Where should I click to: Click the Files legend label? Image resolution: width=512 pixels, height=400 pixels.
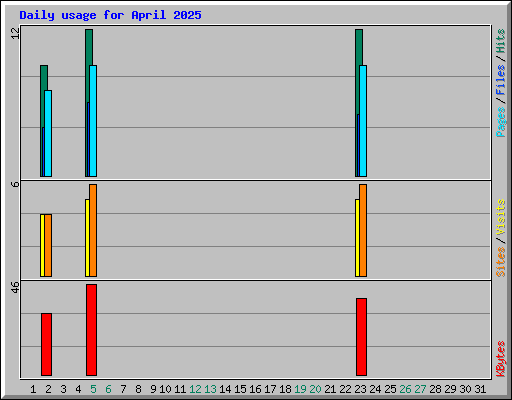tap(500, 80)
